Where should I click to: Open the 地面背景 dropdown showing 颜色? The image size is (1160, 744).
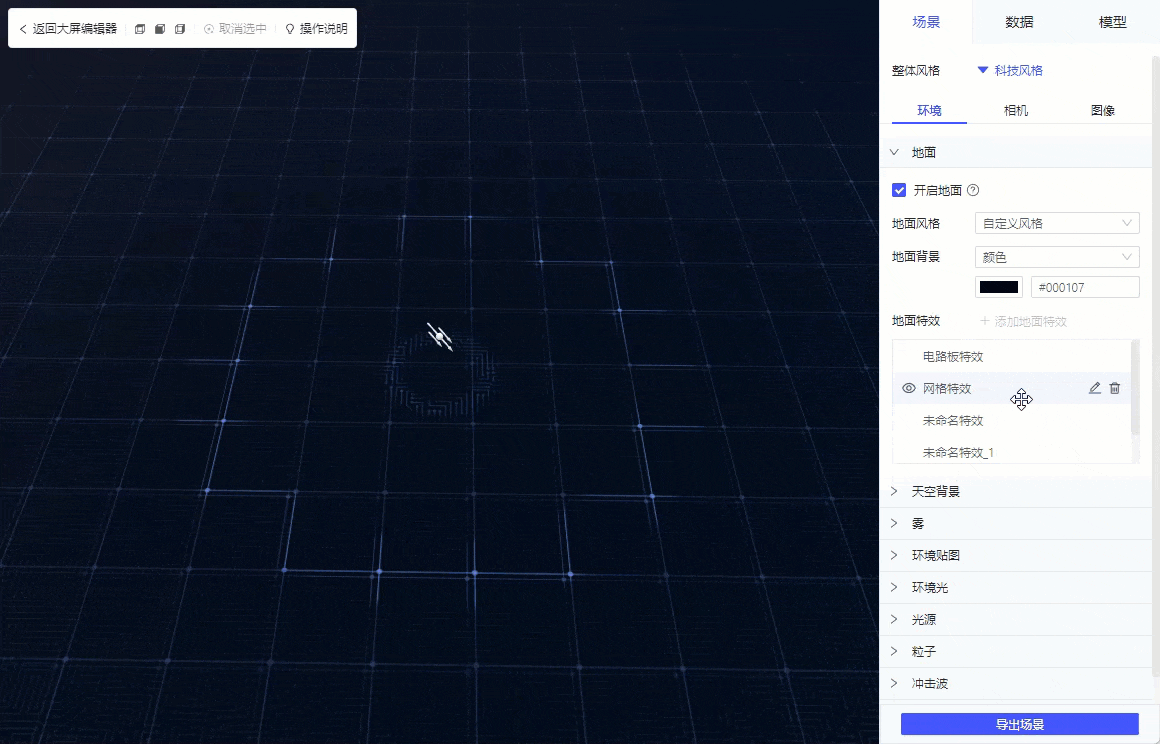[1057, 257]
